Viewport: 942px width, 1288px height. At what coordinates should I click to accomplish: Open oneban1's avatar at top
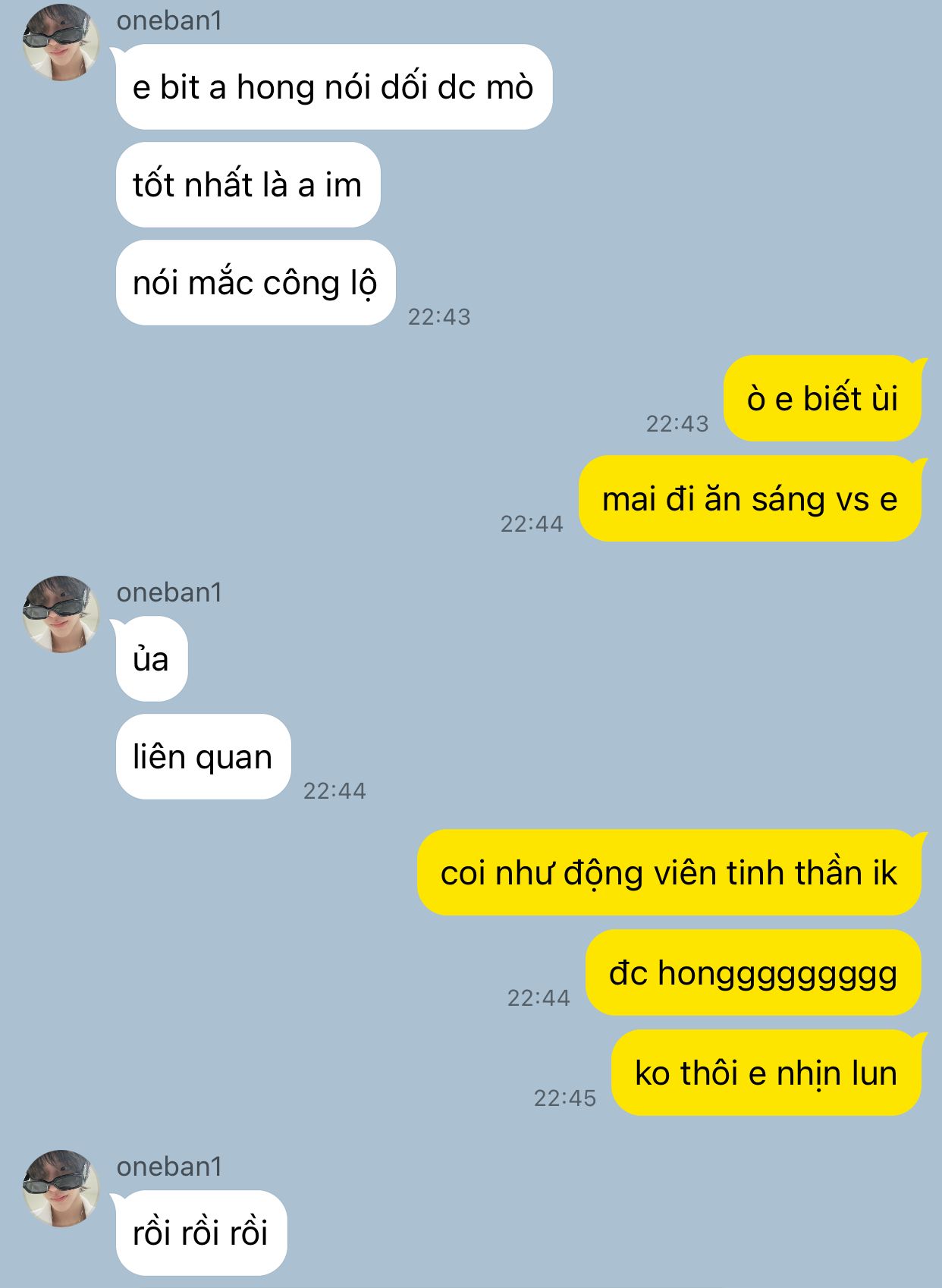tap(61, 42)
